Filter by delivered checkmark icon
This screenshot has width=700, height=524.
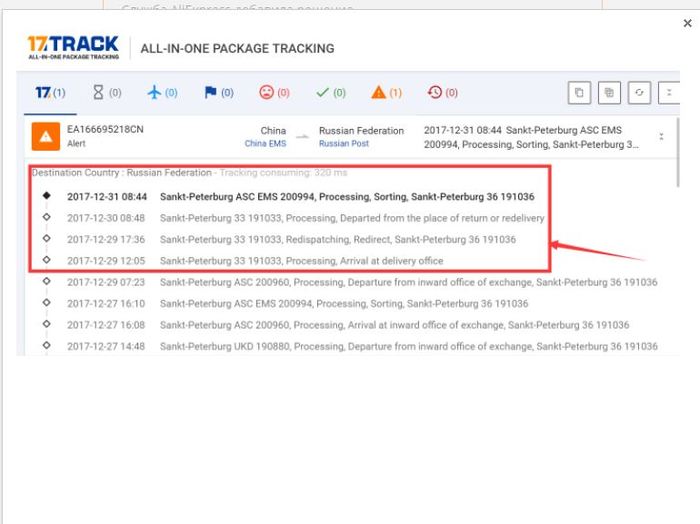pos(330,93)
